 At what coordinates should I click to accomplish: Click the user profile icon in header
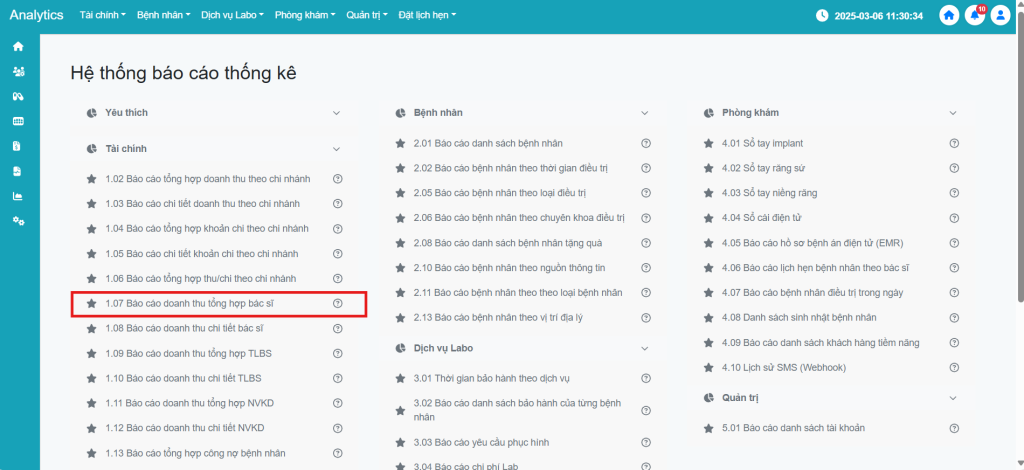coord(1000,16)
